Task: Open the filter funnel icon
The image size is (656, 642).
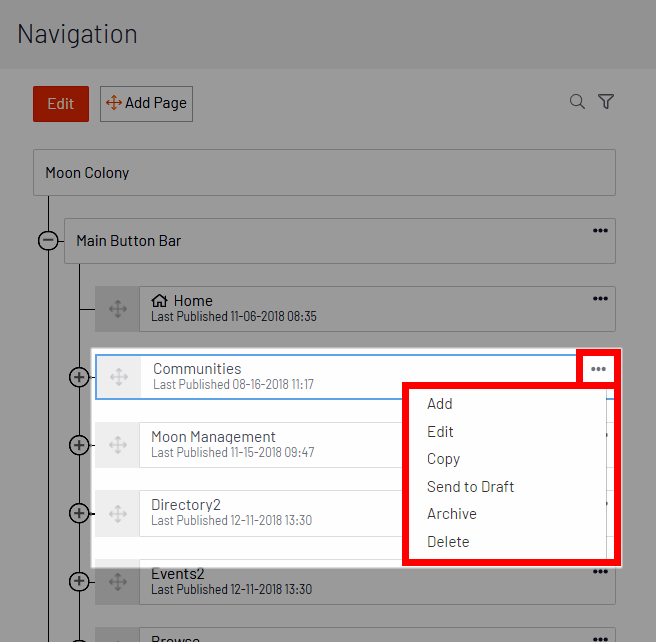Action: tap(606, 102)
